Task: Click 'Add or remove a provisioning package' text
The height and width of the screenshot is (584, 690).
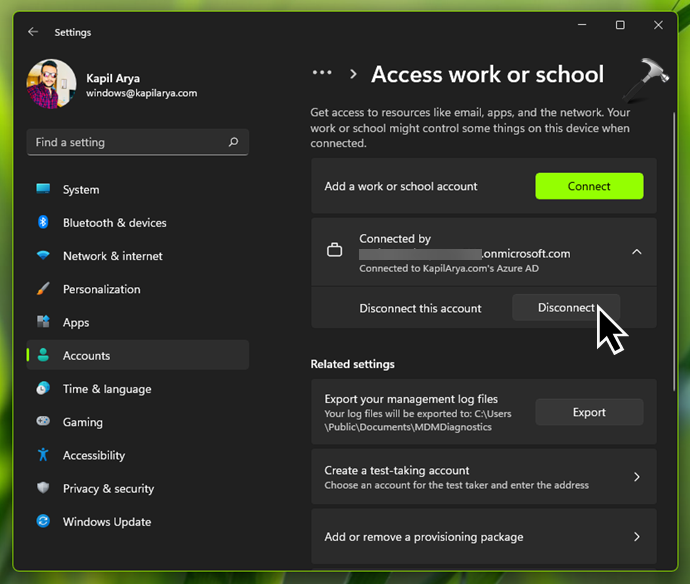Action: tap(424, 537)
